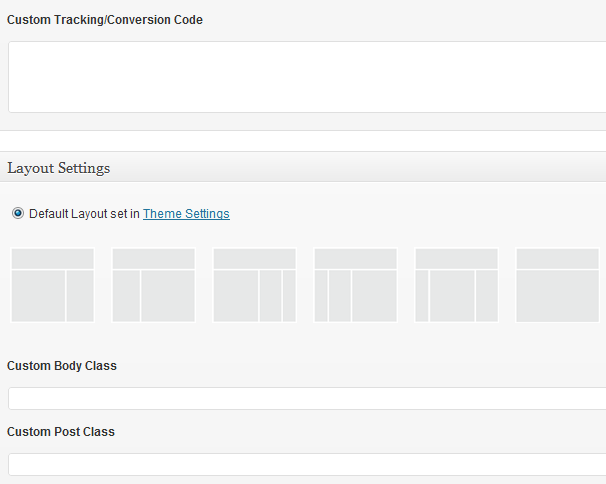Select the sidebar-content layout icon
The image size is (606, 484).
[153, 285]
